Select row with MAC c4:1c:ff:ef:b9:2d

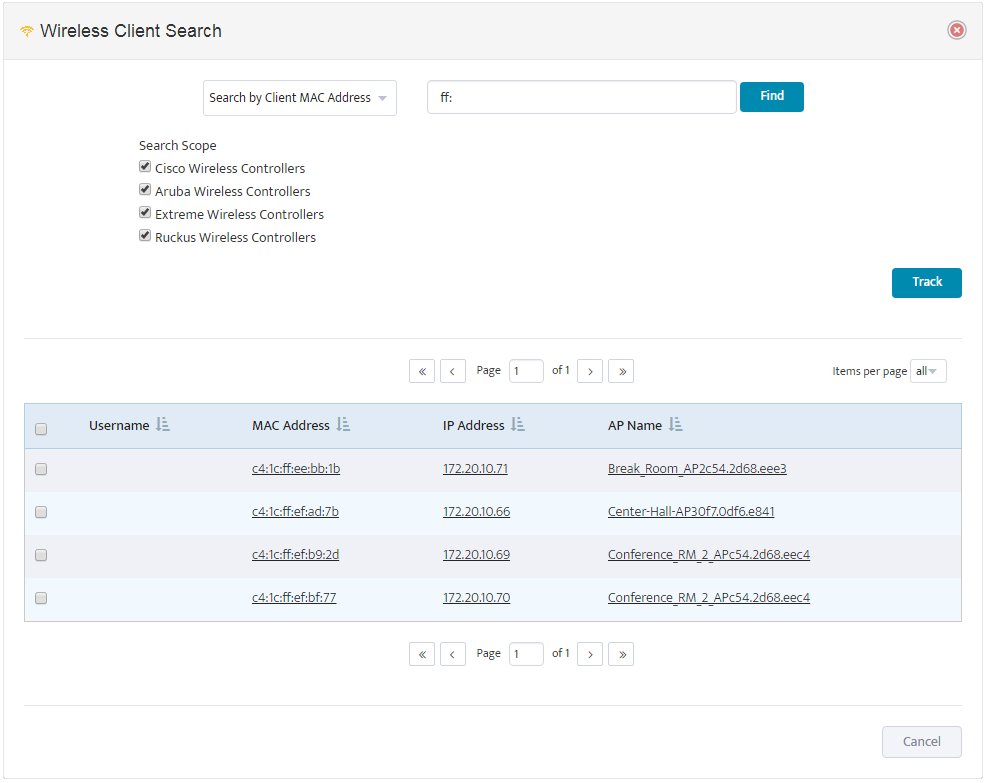(41, 555)
